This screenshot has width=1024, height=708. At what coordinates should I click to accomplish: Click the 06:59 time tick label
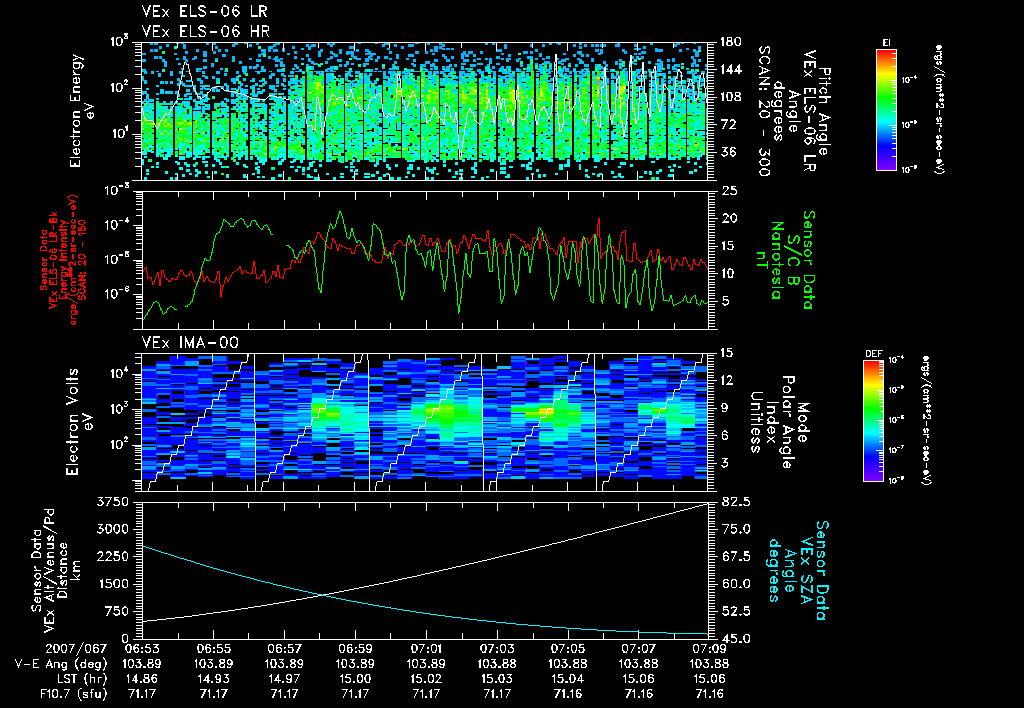[355, 649]
